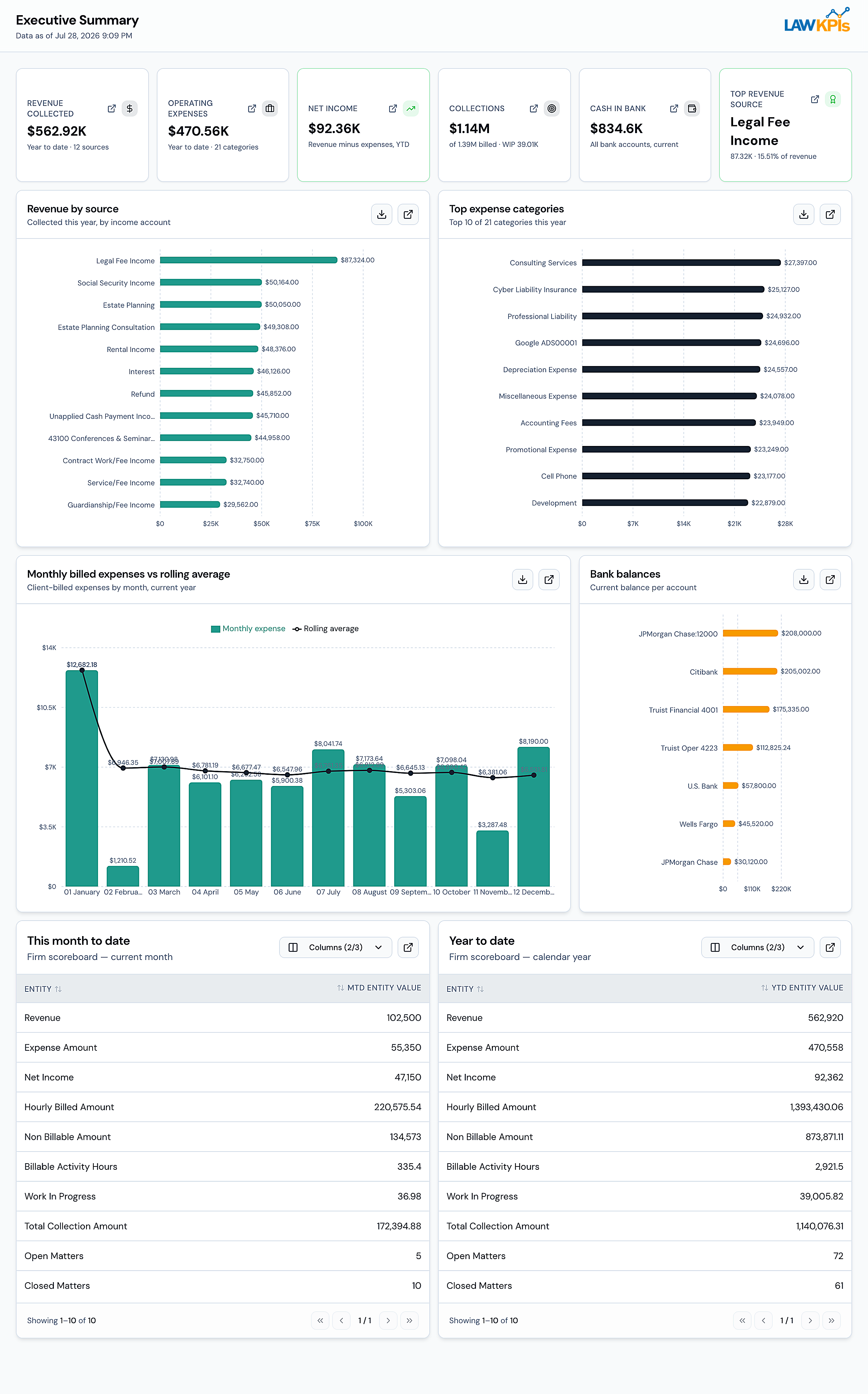Click the Legal Fee Income revenue bar

[x=248, y=260]
